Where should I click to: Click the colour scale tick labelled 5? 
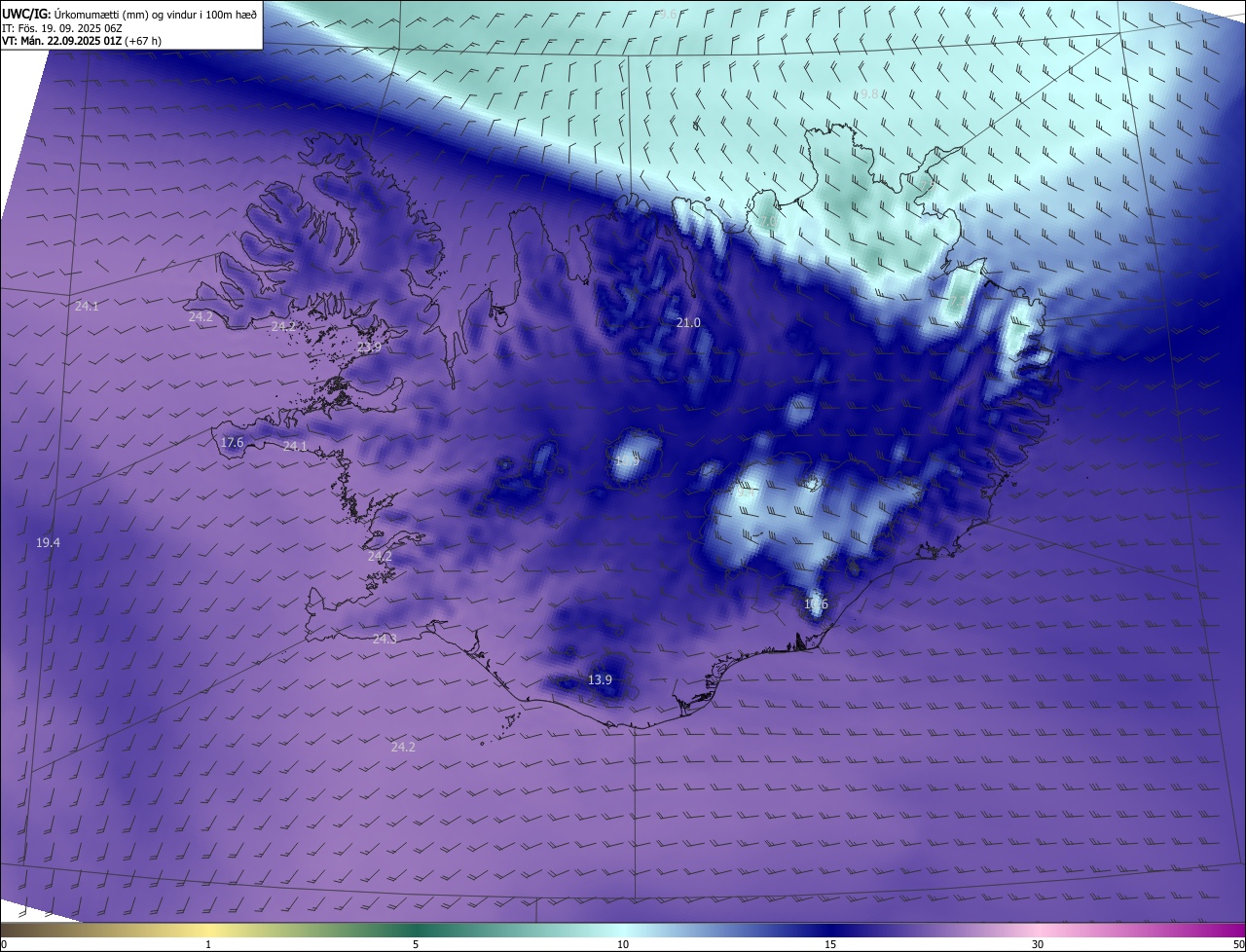(416, 944)
